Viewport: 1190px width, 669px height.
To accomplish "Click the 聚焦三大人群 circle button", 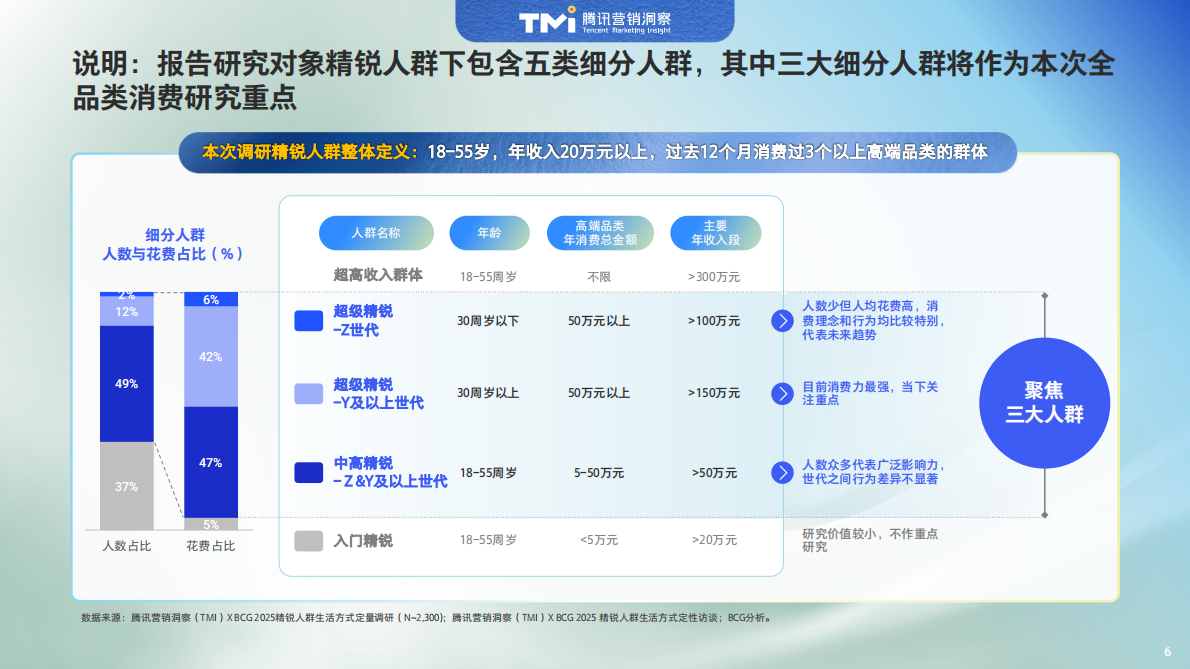I will [1044, 402].
